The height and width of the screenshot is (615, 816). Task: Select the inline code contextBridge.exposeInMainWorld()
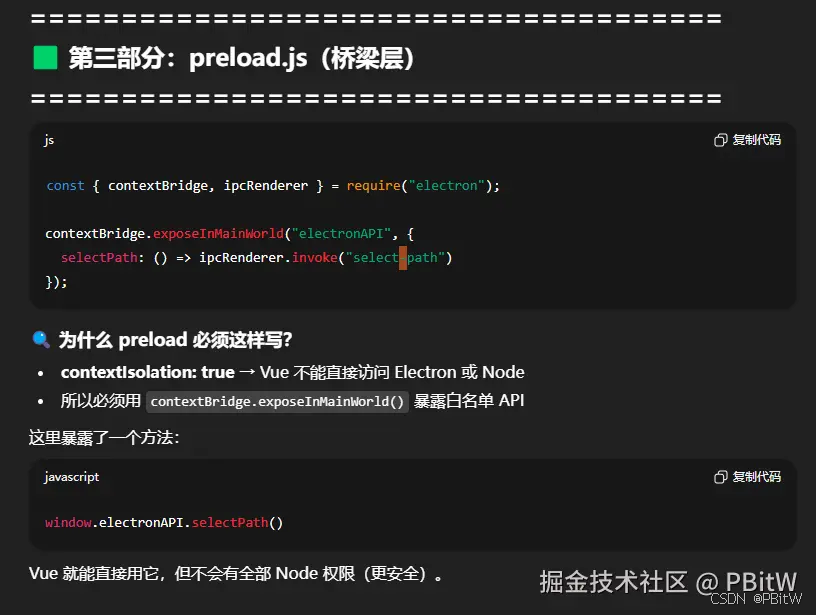(276, 400)
